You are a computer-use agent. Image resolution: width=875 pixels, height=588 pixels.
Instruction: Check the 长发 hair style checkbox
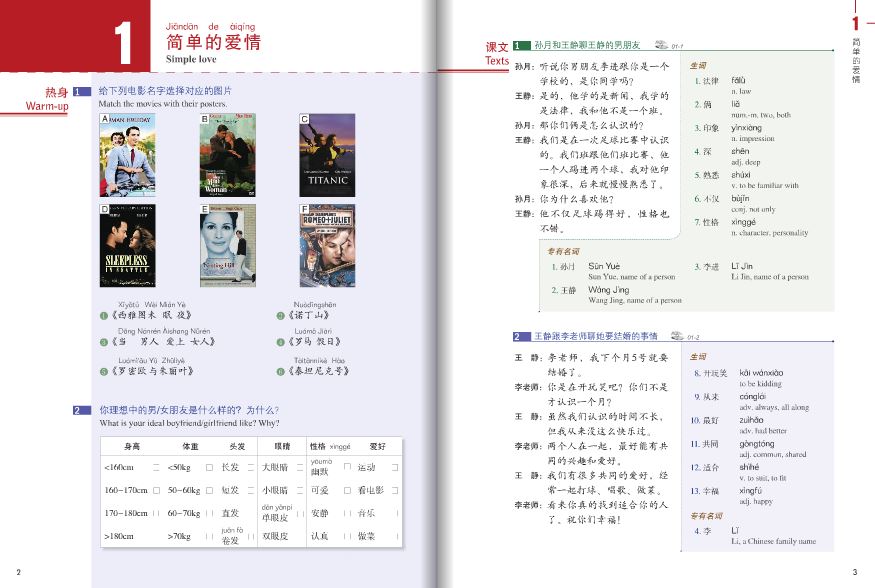(250, 468)
